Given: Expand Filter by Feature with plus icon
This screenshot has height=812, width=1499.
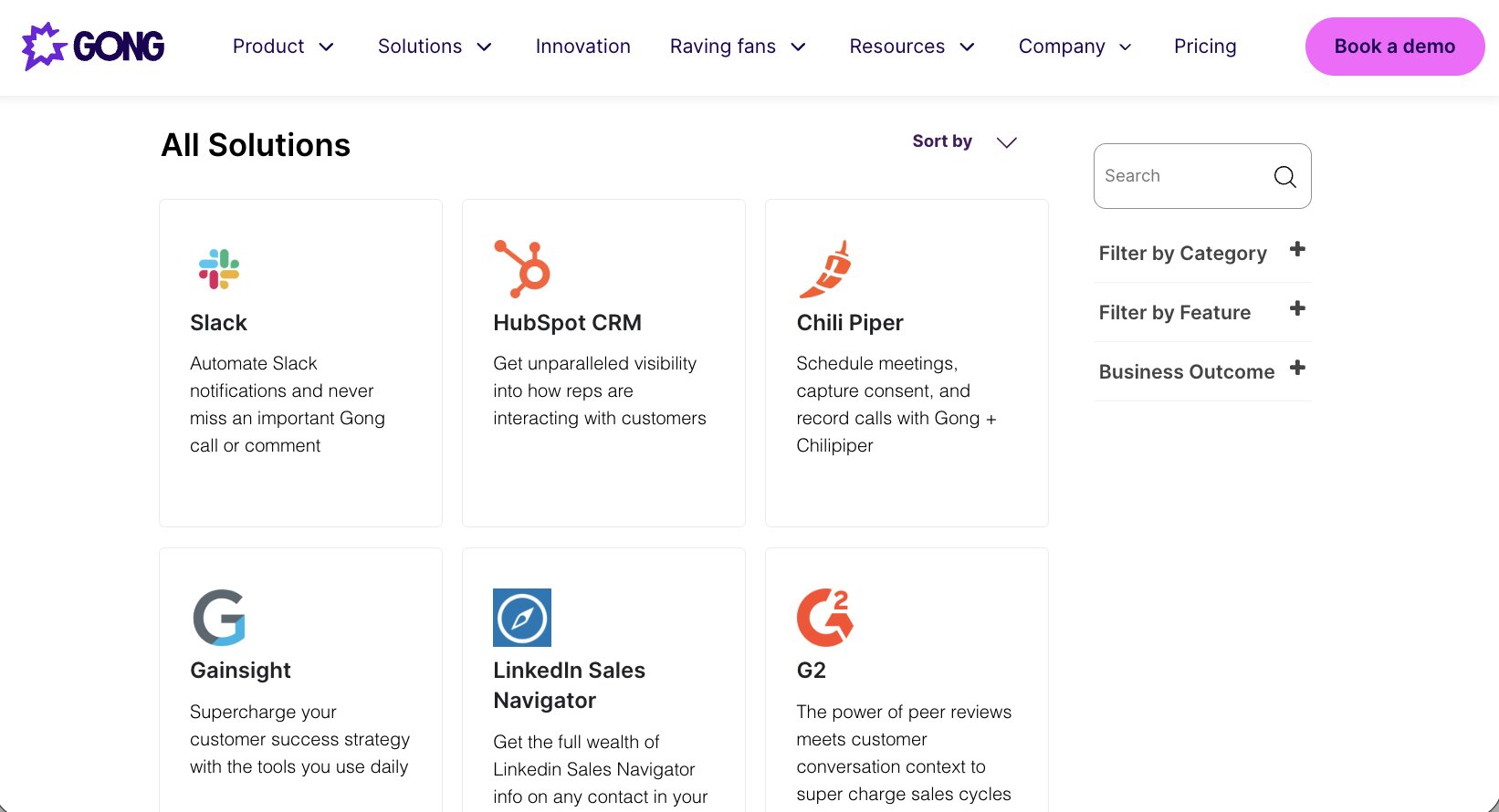Looking at the screenshot, I should (x=1297, y=308).
